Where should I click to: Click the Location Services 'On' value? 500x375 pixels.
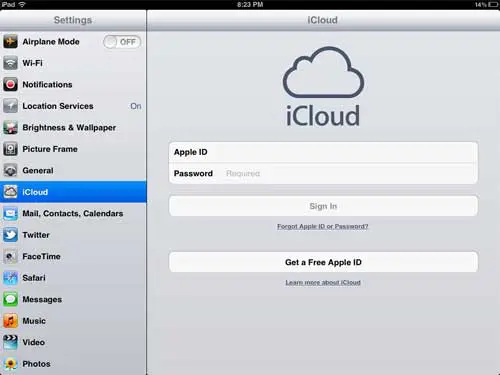[x=136, y=106]
